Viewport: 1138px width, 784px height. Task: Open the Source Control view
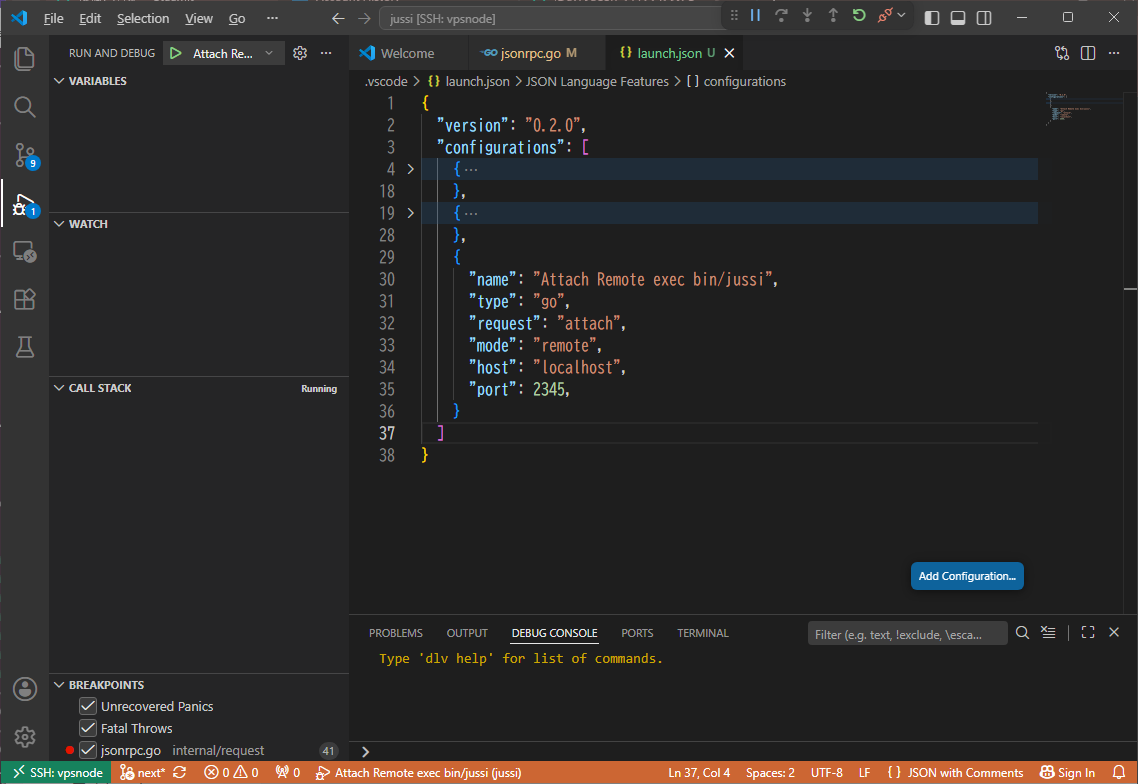[25, 155]
